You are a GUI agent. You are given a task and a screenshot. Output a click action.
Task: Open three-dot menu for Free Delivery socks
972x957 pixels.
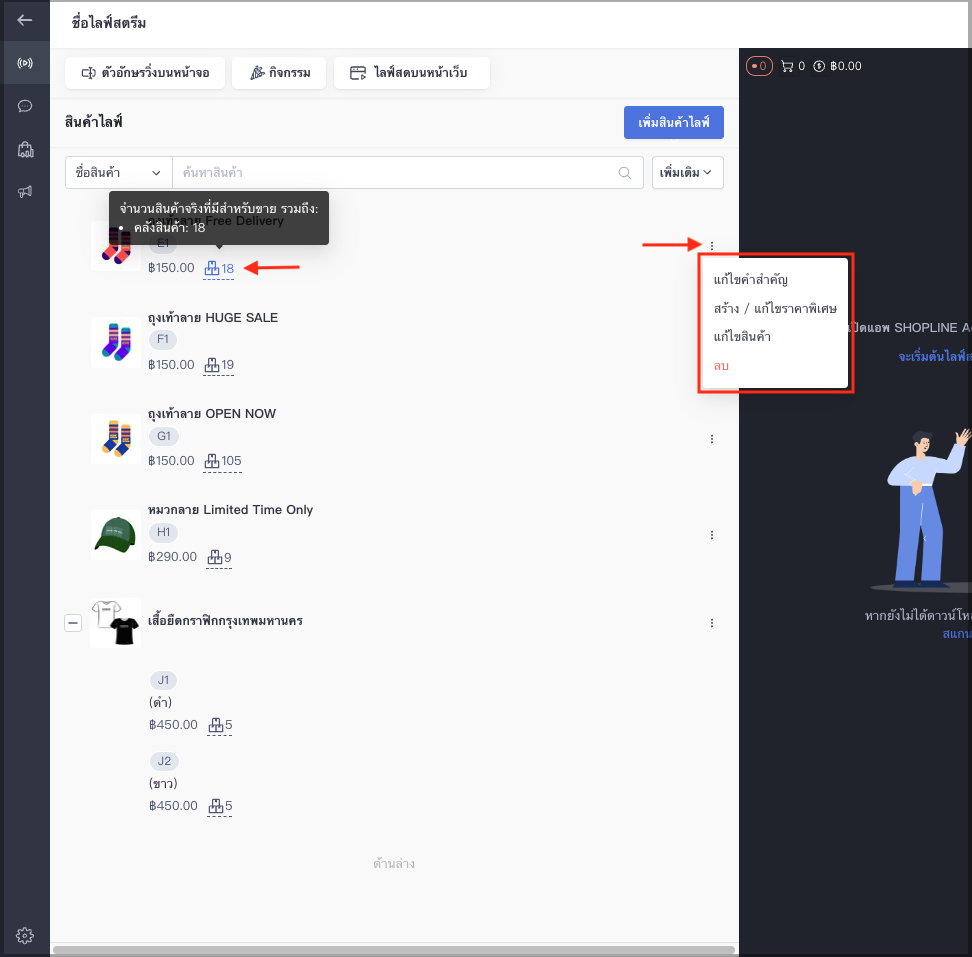click(712, 246)
